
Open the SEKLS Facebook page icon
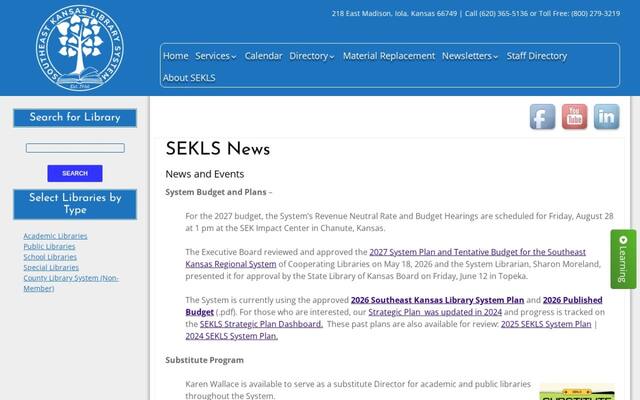tap(542, 117)
